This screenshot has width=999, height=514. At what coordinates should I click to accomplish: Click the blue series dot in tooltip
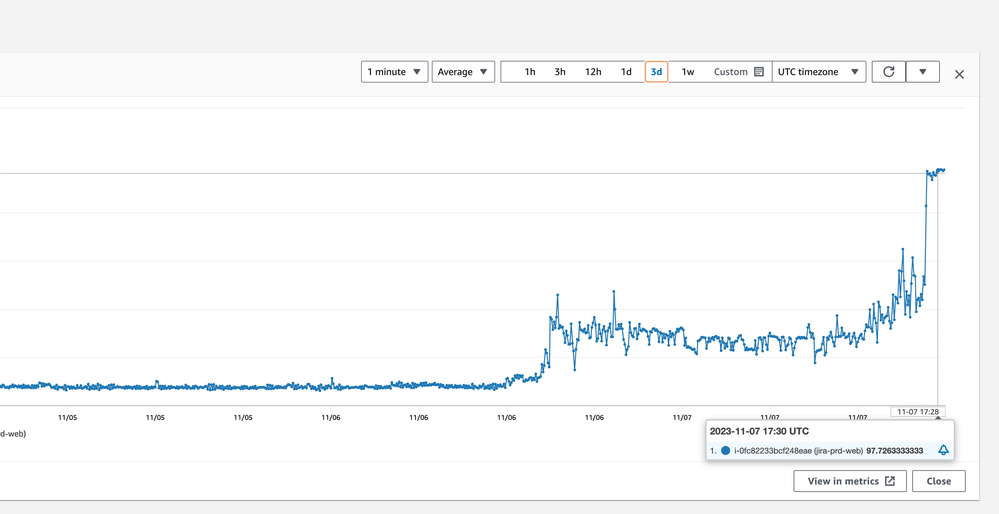pos(725,450)
